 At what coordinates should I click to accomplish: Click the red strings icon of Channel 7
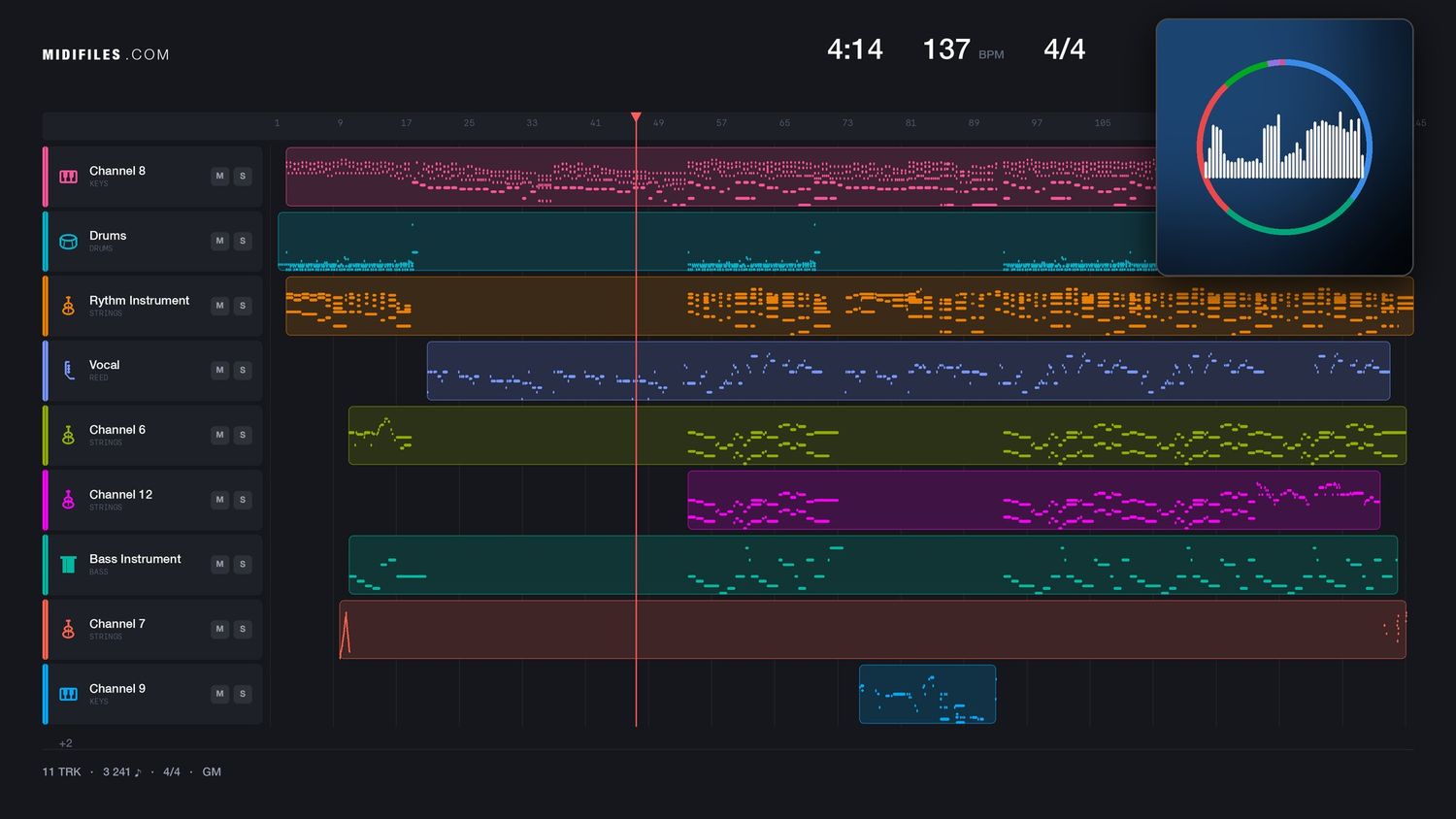pos(68,630)
